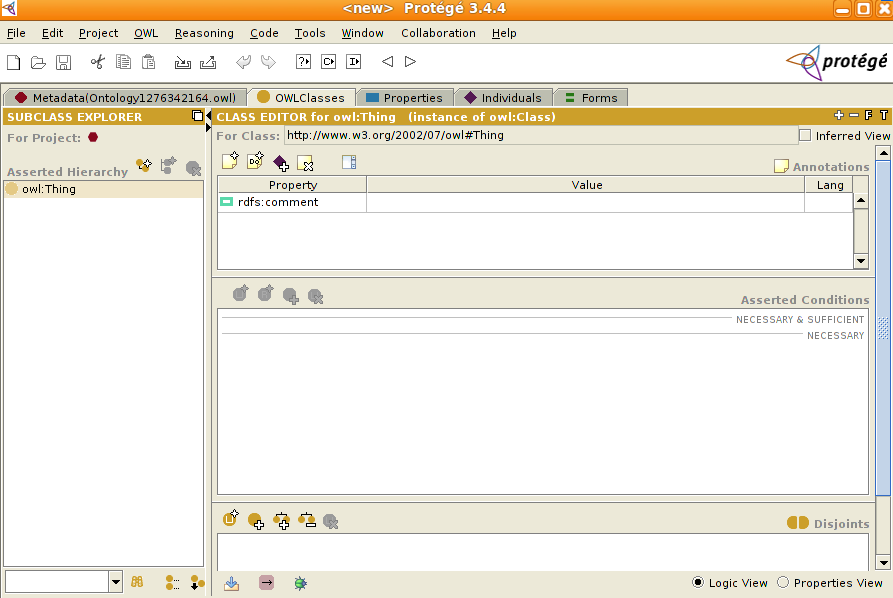The width and height of the screenshot is (893, 598).
Task: Click the blue down-arrow icon at bottom
Action: pyautogui.click(x=232, y=583)
